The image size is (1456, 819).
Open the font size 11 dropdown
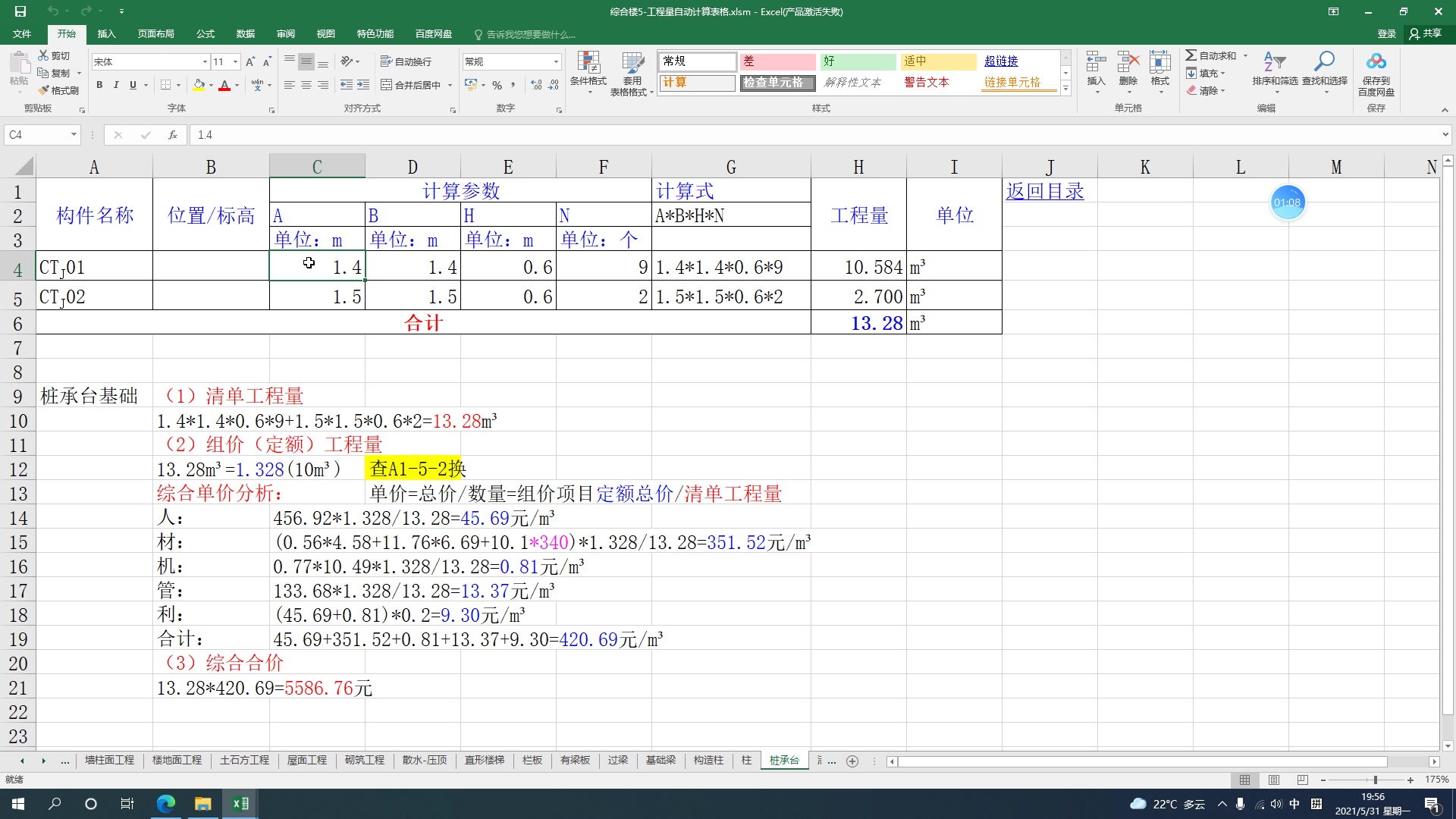tap(236, 61)
